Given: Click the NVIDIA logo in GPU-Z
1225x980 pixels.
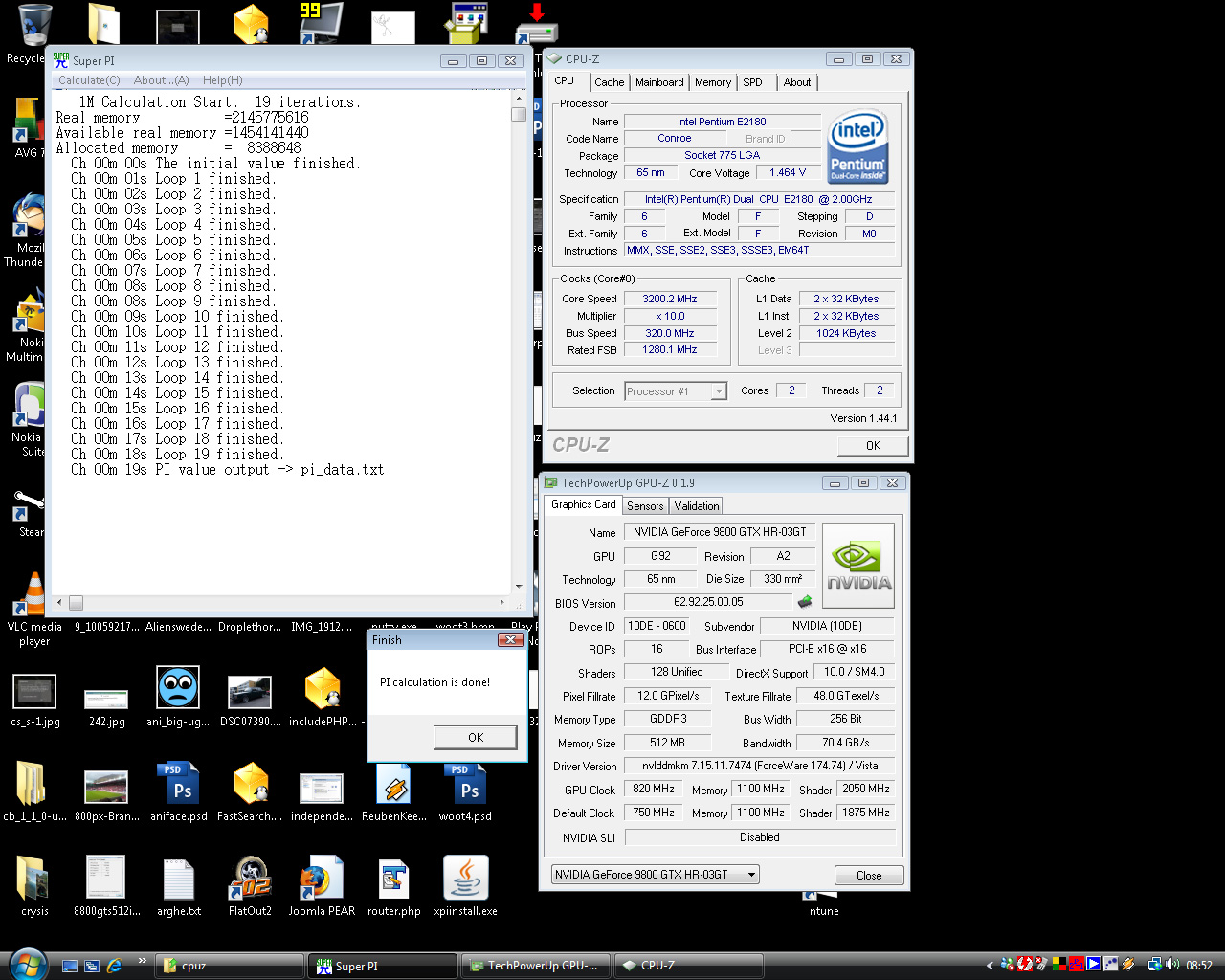Looking at the screenshot, I should (x=858, y=566).
